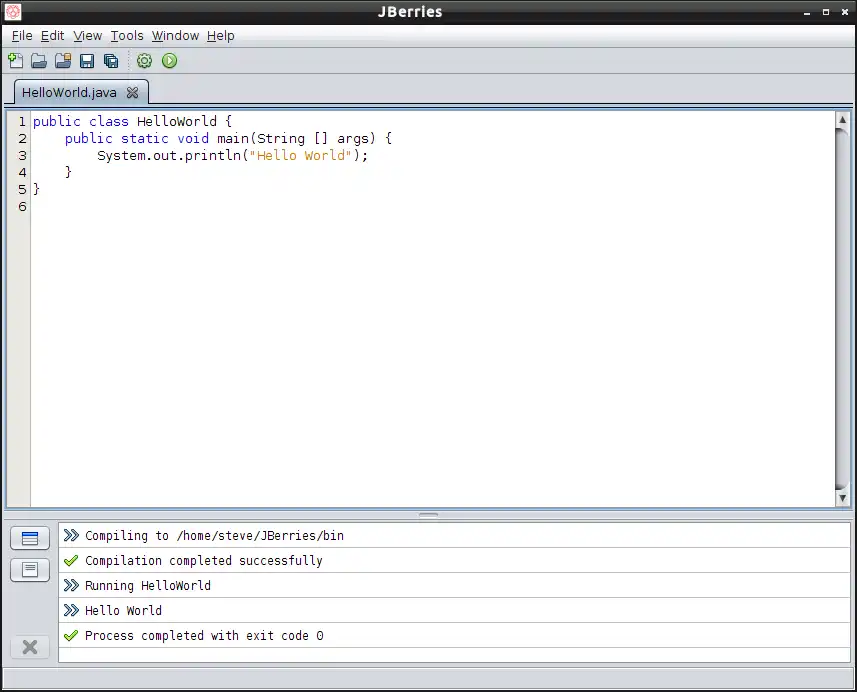Click the chevron icon beside 'Compiling to'
Image resolution: width=857 pixels, height=692 pixels.
click(71, 536)
